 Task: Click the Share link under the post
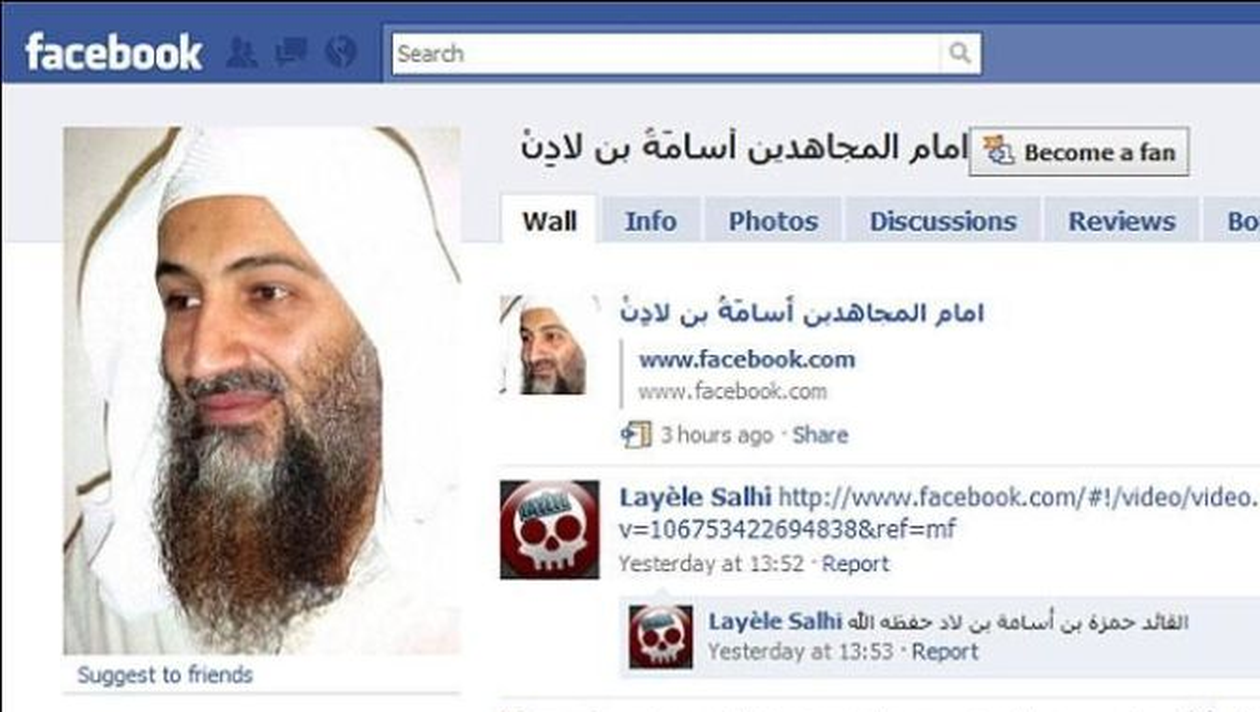coord(820,435)
